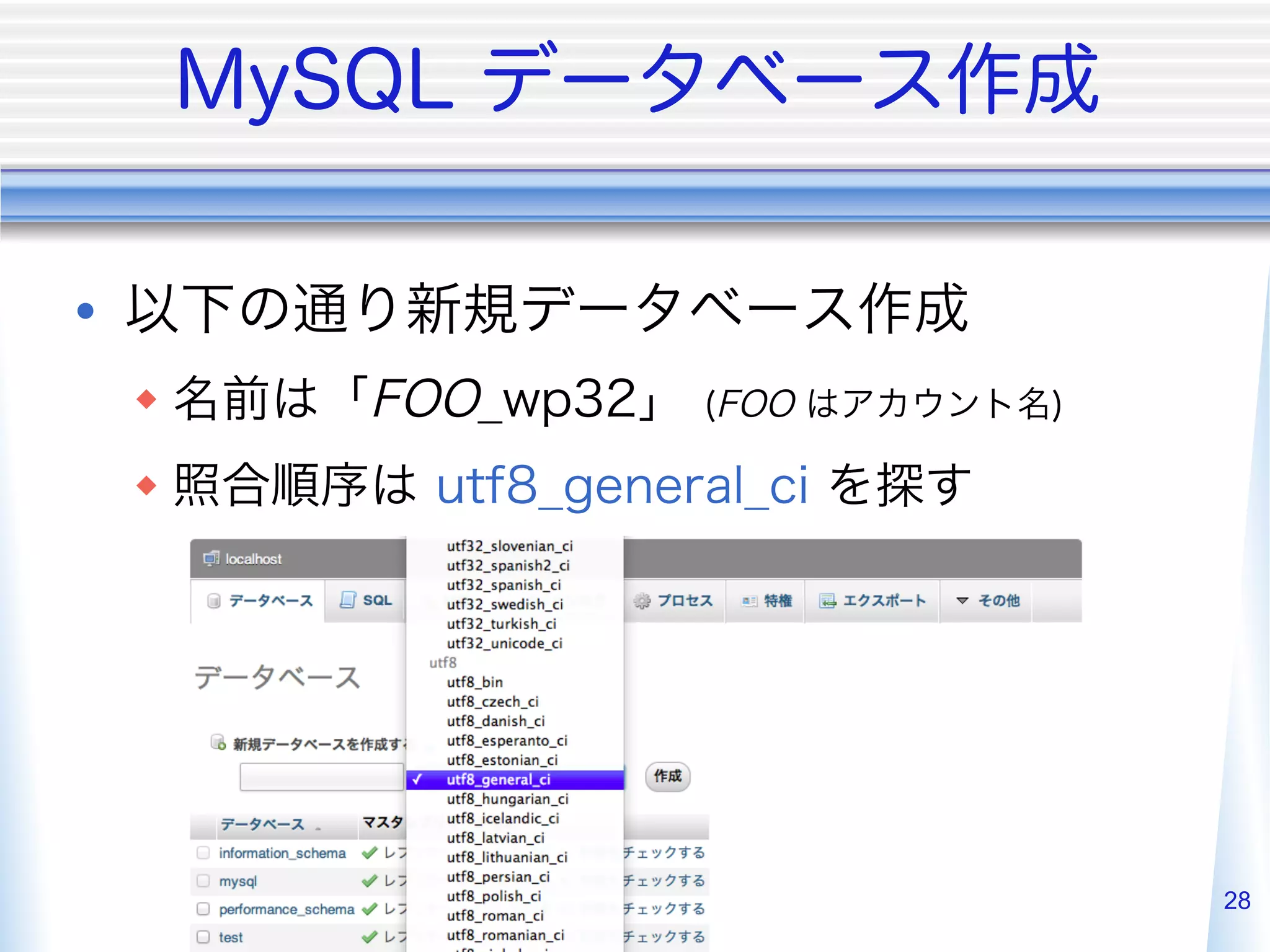Open the performance_schema database link
The width and height of the screenshot is (1270, 952).
pos(286,909)
